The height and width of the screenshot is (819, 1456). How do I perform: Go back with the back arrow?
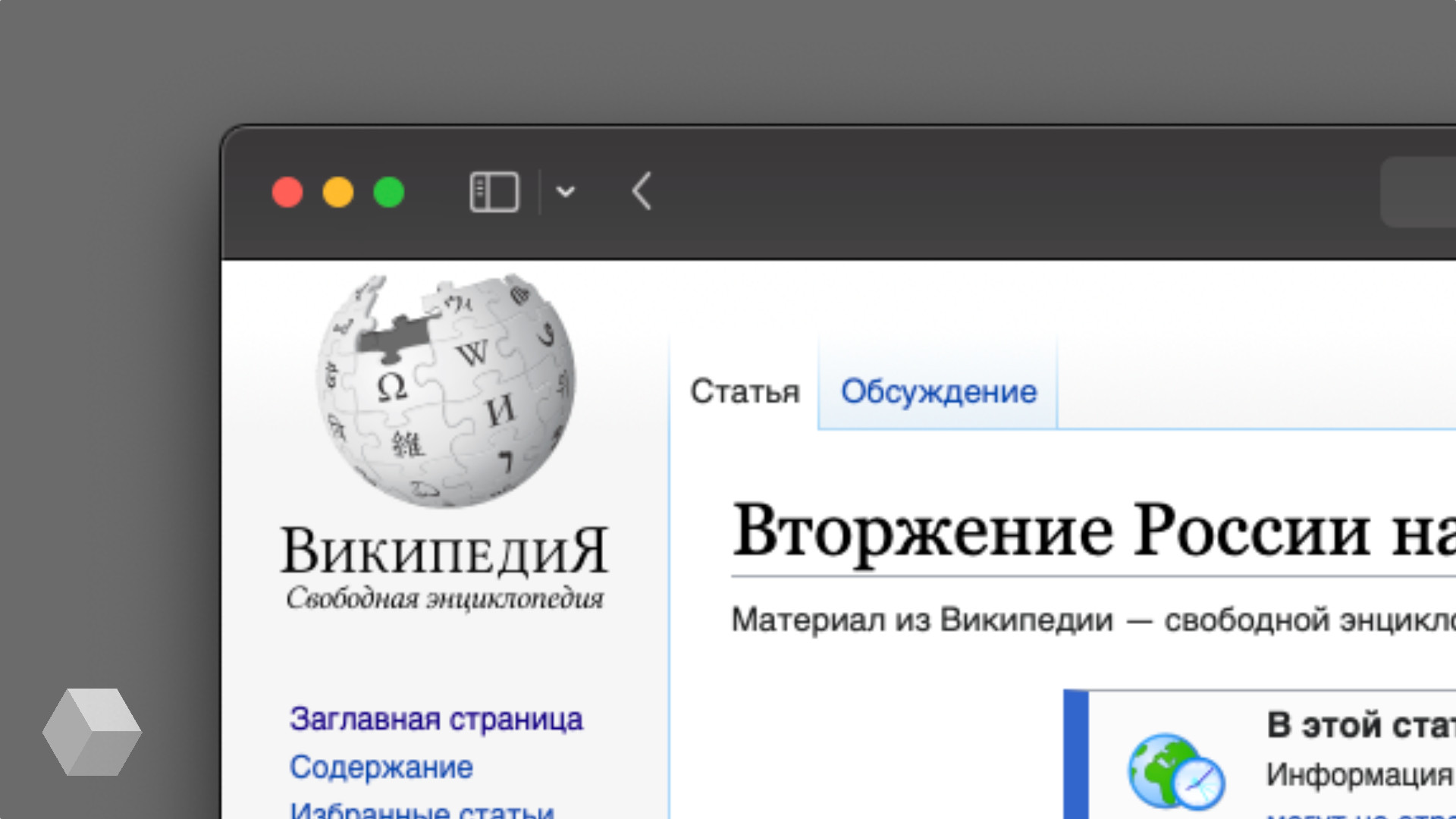pos(642,191)
